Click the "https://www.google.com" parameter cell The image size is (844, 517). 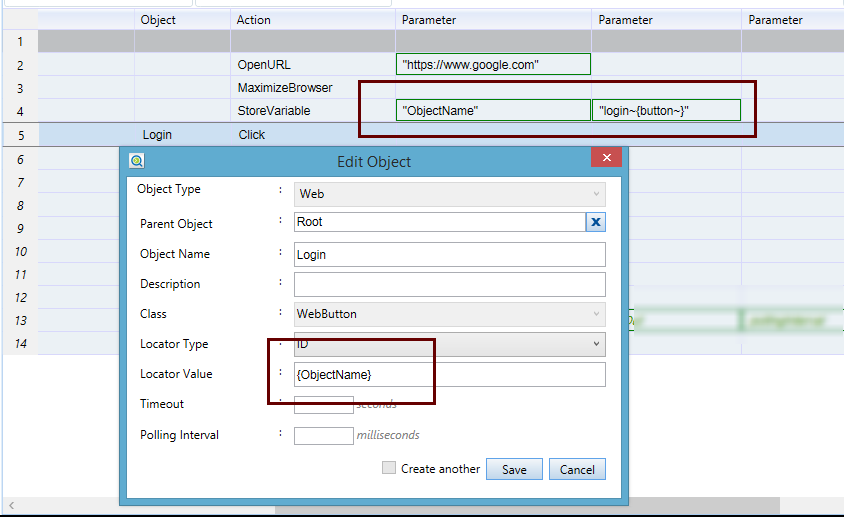(493, 65)
